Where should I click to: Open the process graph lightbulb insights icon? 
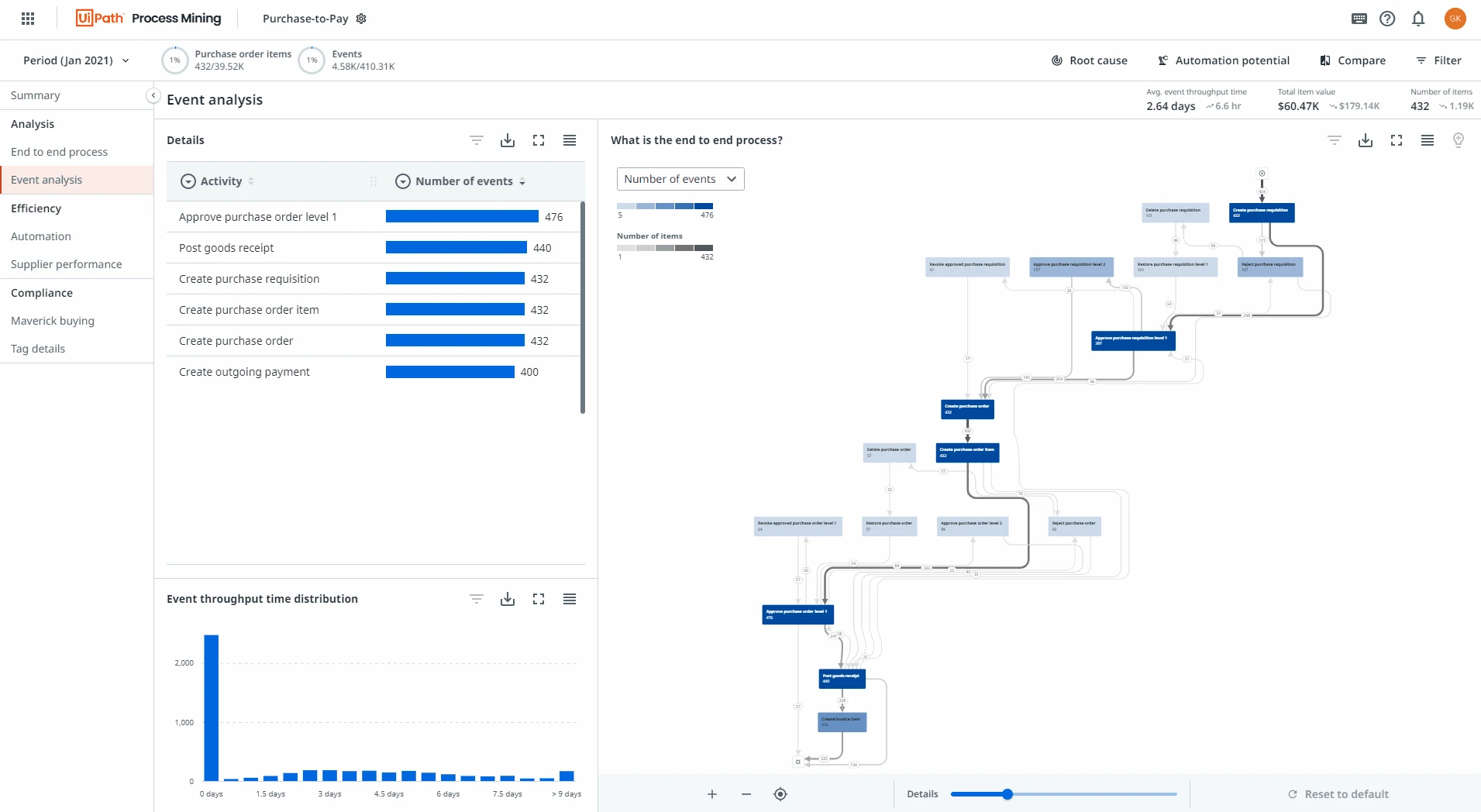coord(1459,140)
